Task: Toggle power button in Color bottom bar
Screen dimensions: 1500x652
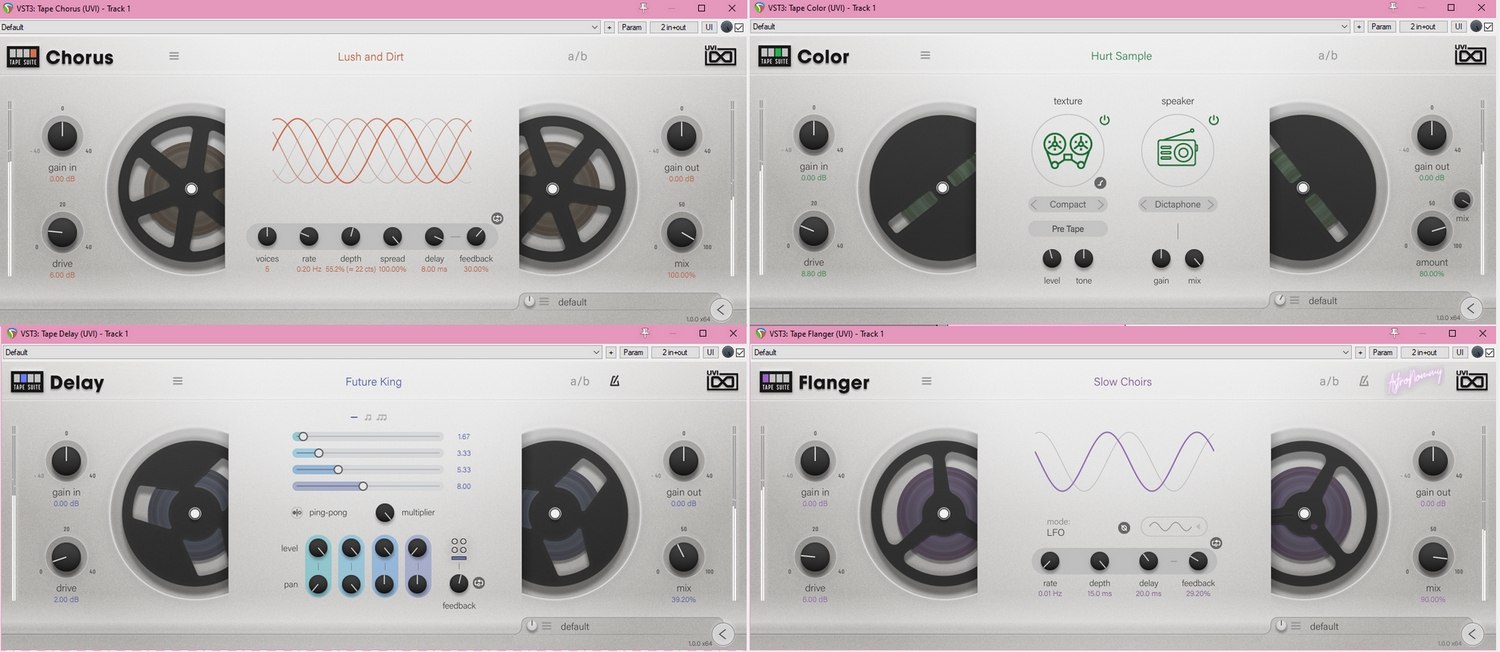Action: coord(1281,300)
